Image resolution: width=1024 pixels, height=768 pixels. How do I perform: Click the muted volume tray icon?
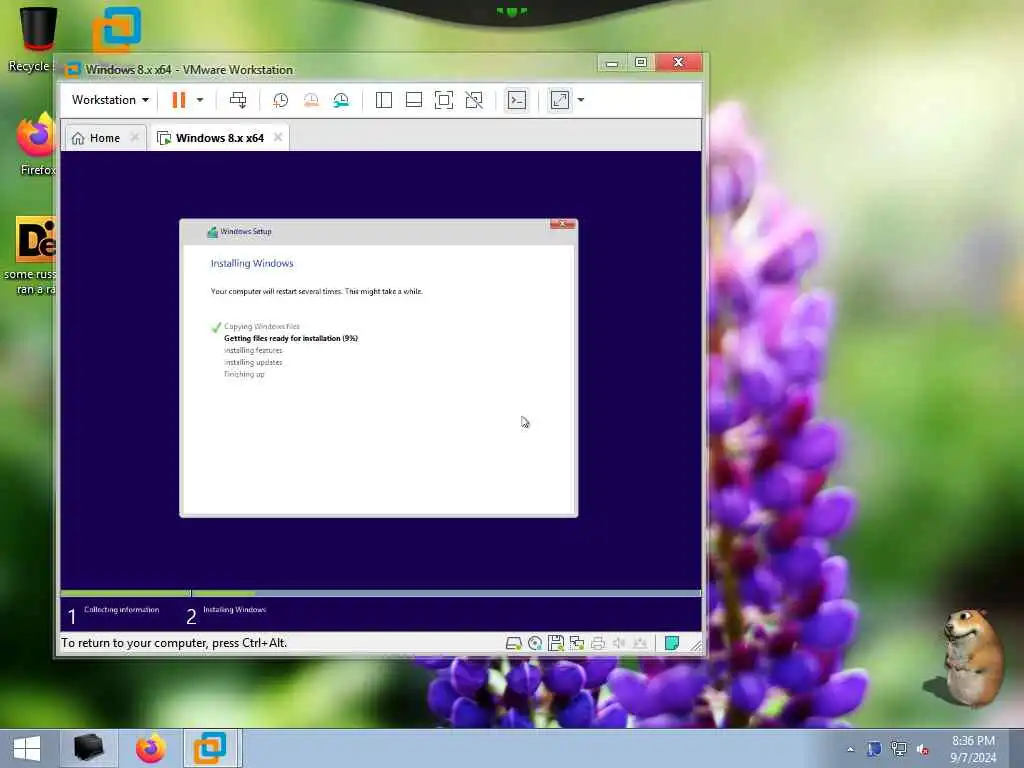[923, 749]
